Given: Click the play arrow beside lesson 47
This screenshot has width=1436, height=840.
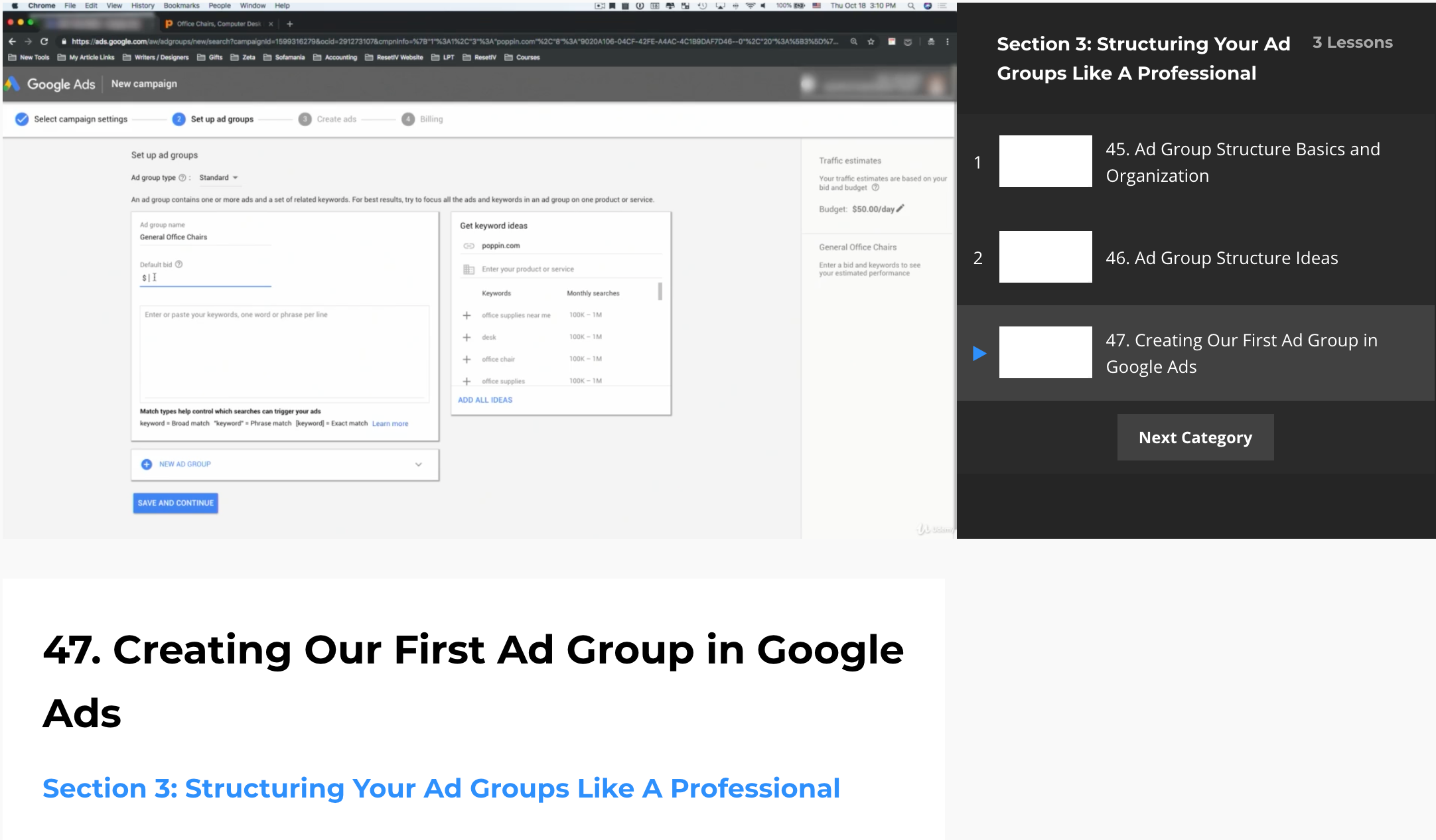Looking at the screenshot, I should [979, 353].
